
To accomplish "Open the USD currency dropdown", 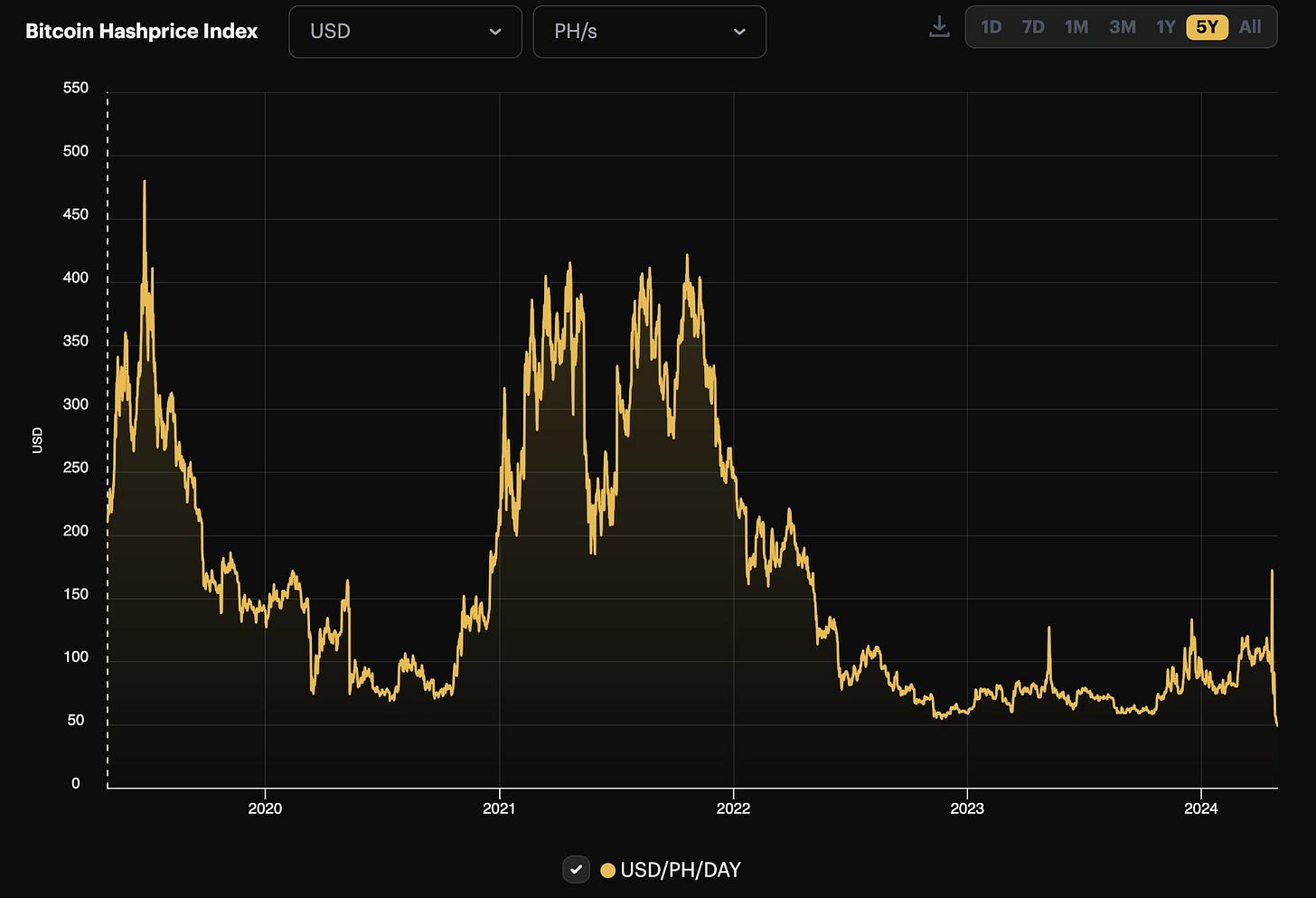I will 405,32.
